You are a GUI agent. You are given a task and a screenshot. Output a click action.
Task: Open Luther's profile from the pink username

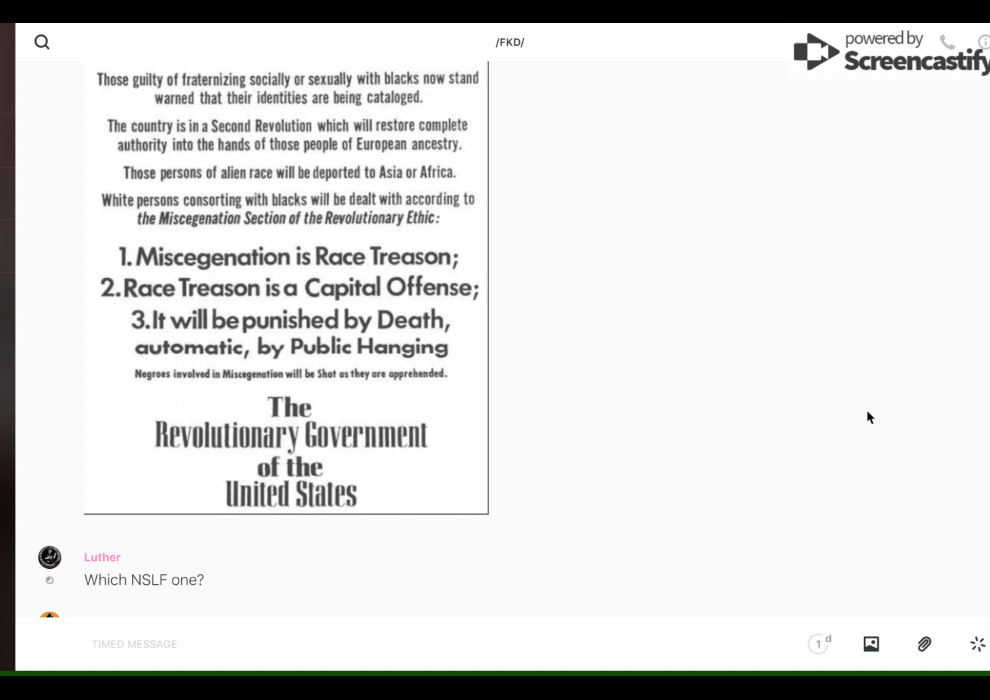tap(102, 557)
